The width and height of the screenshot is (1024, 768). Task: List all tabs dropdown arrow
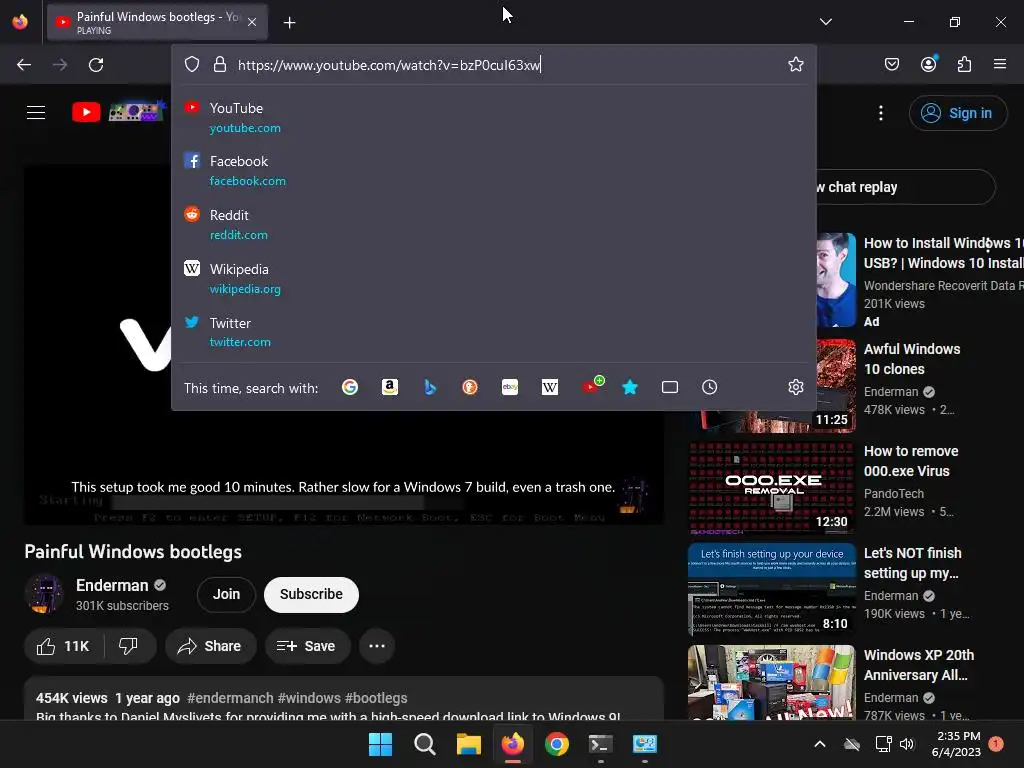(x=825, y=22)
